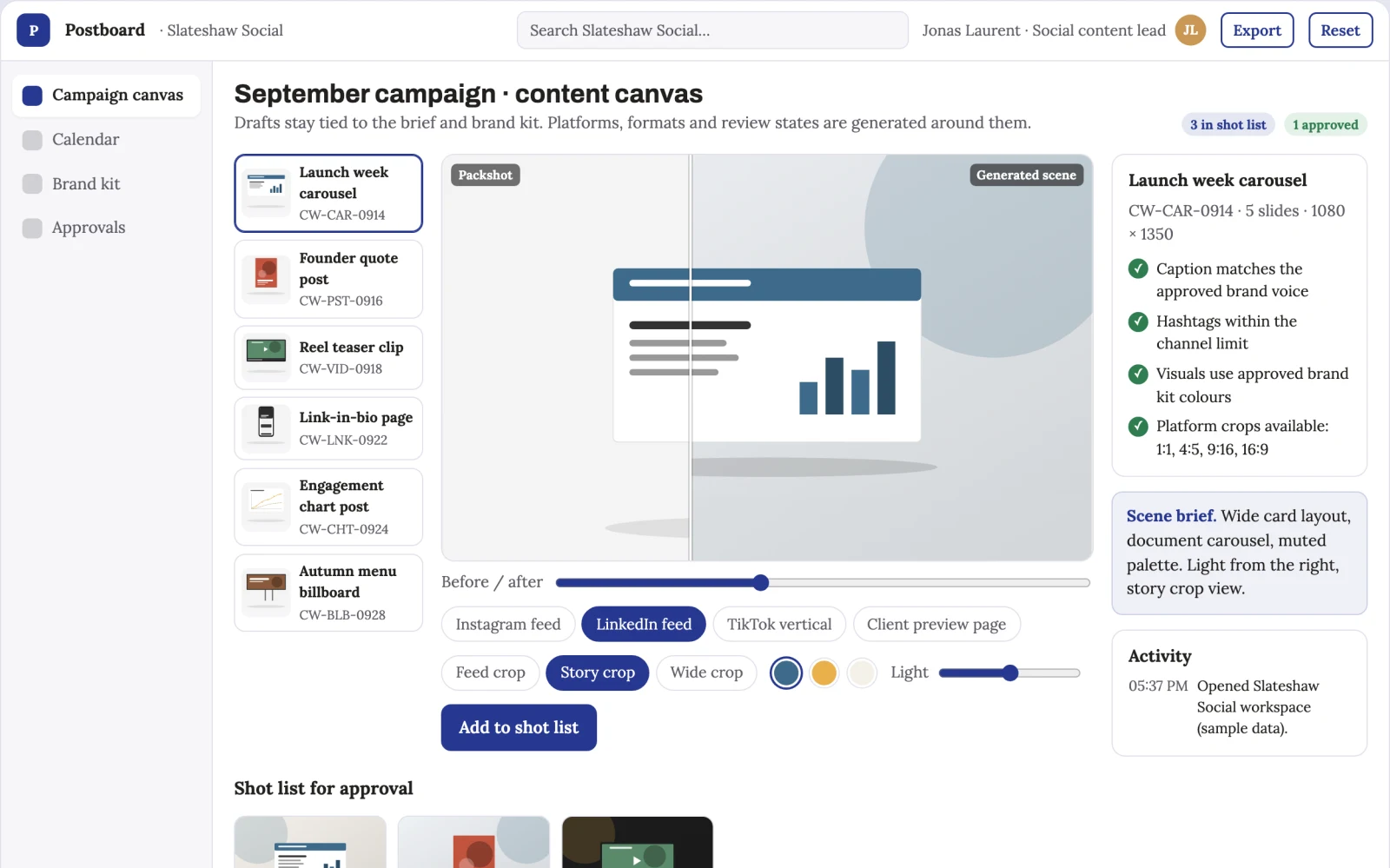The width and height of the screenshot is (1390, 868).
Task: Click the Postboard logo icon
Action: (x=33, y=30)
